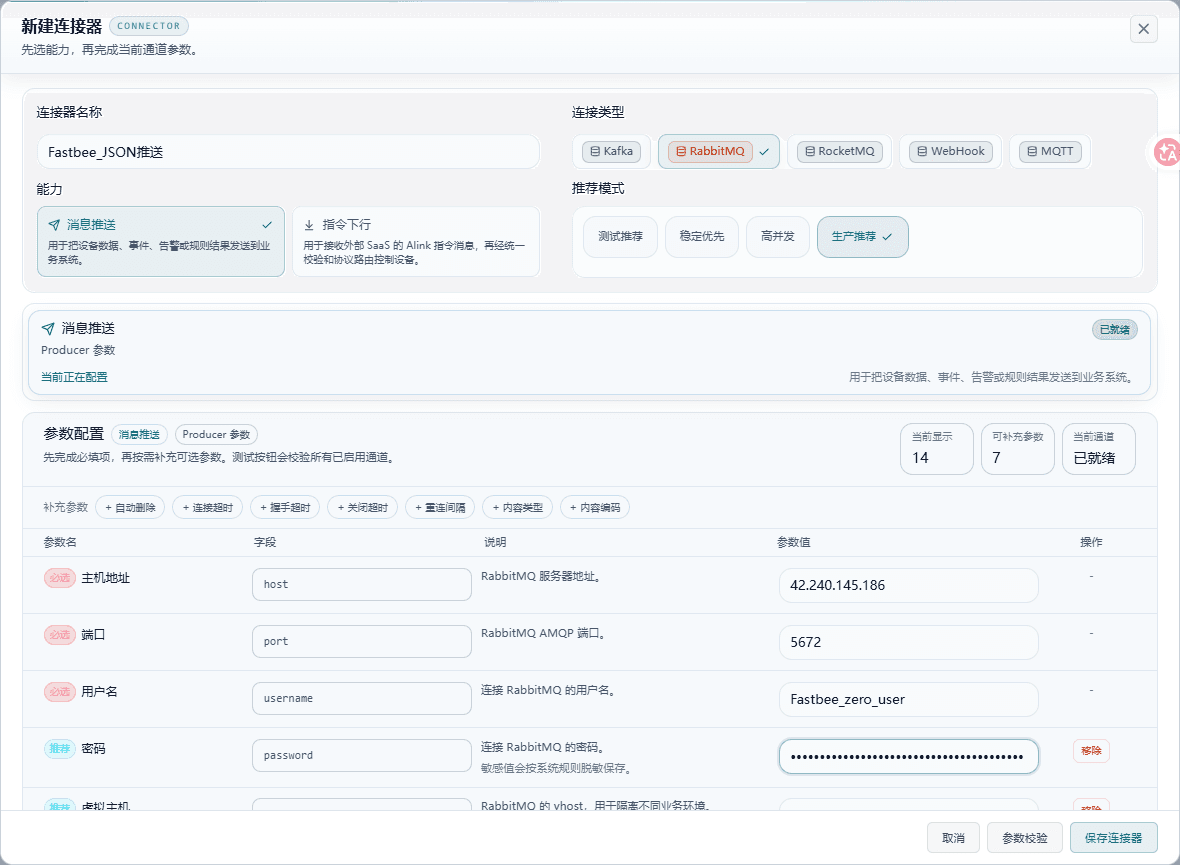Select 高并发 recommended mode
1180x865 pixels.
[x=777, y=236]
